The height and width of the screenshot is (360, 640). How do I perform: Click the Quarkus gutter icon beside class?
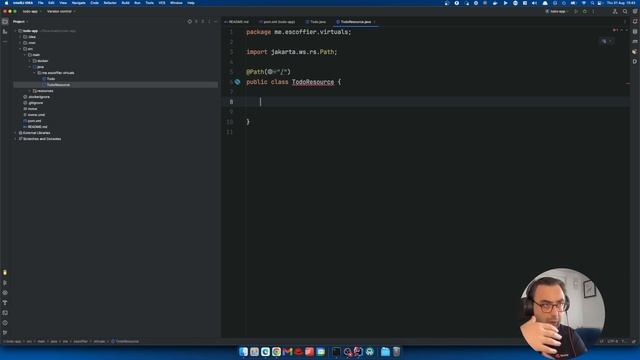coord(238,82)
